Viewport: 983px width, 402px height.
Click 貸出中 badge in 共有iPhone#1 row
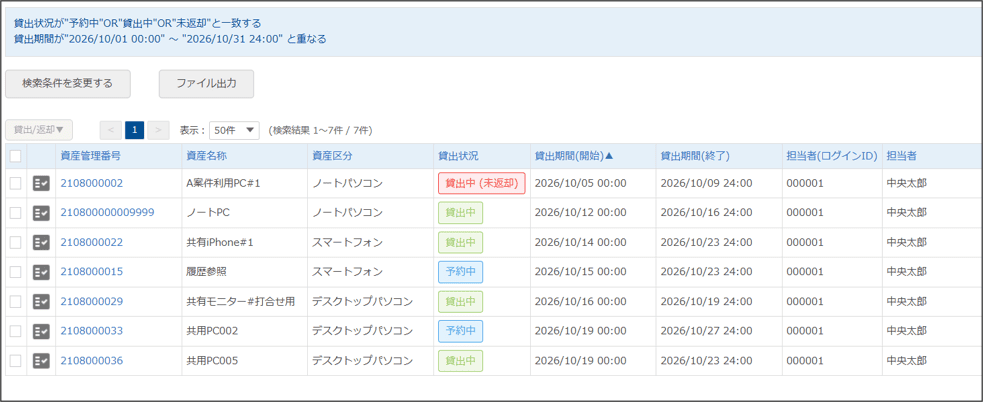coord(460,242)
